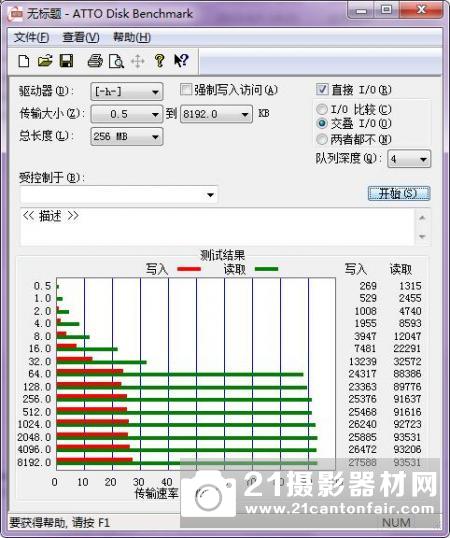Open the 总长度 256 MB dropdown
This screenshot has width=450, height=538.
click(127, 137)
